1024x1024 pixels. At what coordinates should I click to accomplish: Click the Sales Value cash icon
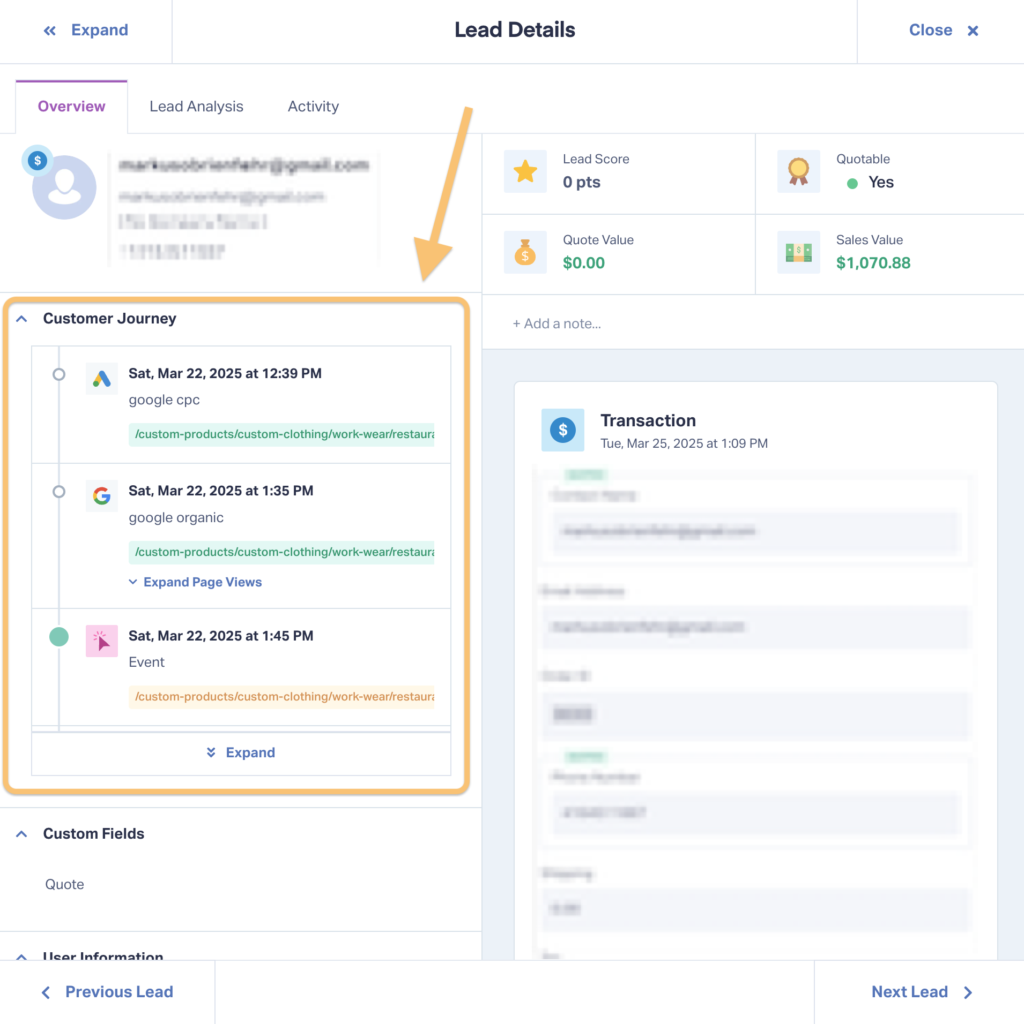tap(798, 253)
